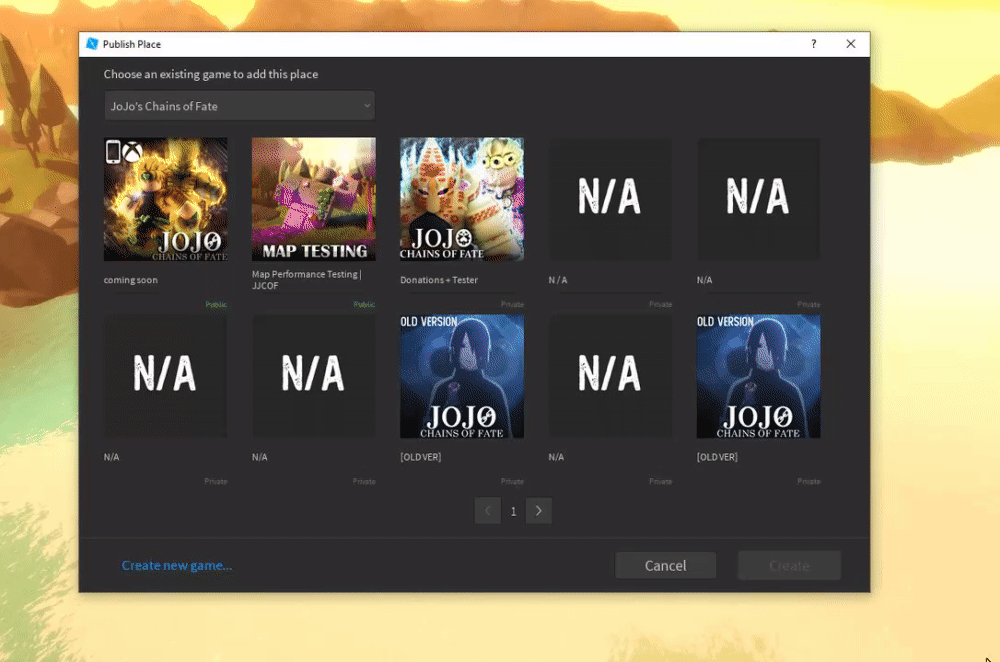This screenshot has width=1000, height=662.
Task: Click the 'coming soon' game label
Action: click(131, 280)
